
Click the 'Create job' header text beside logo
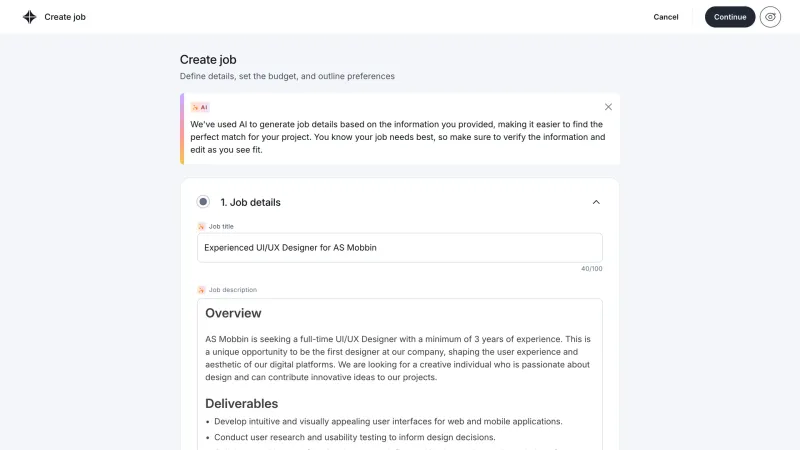pos(65,17)
